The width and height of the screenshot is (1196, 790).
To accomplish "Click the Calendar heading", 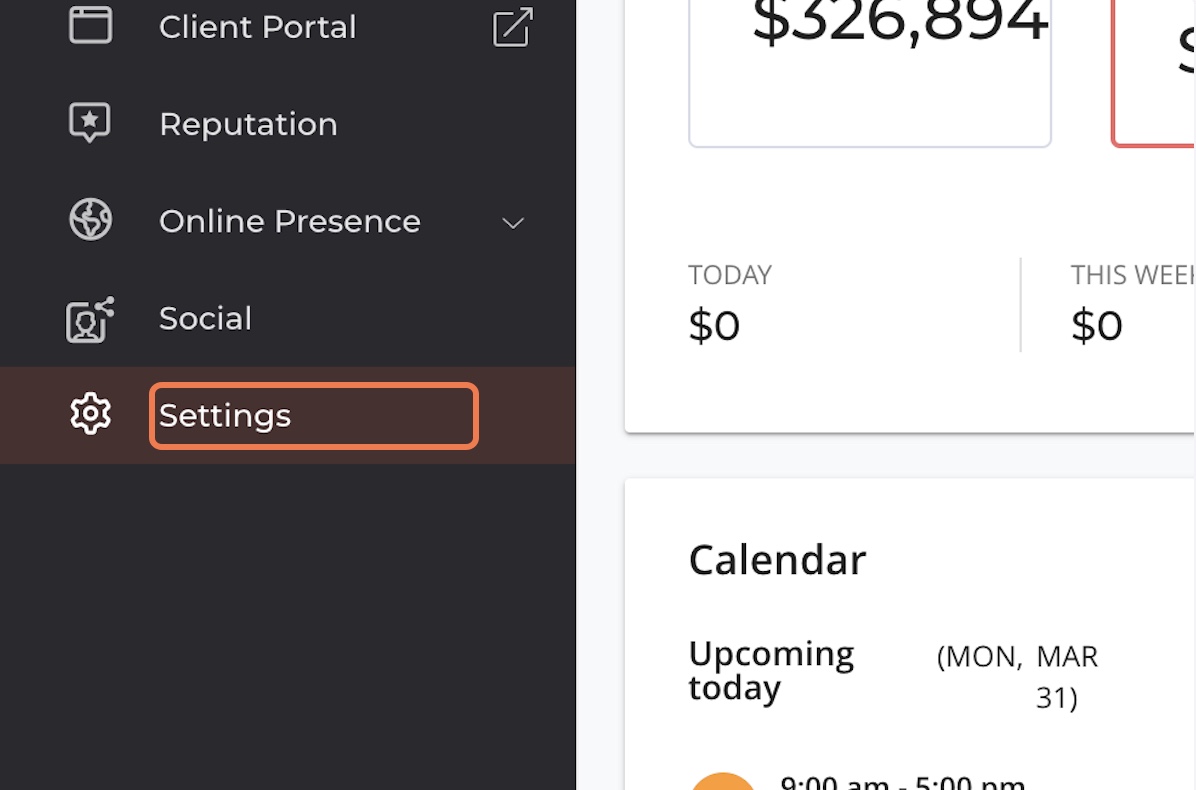I will tap(777, 560).
